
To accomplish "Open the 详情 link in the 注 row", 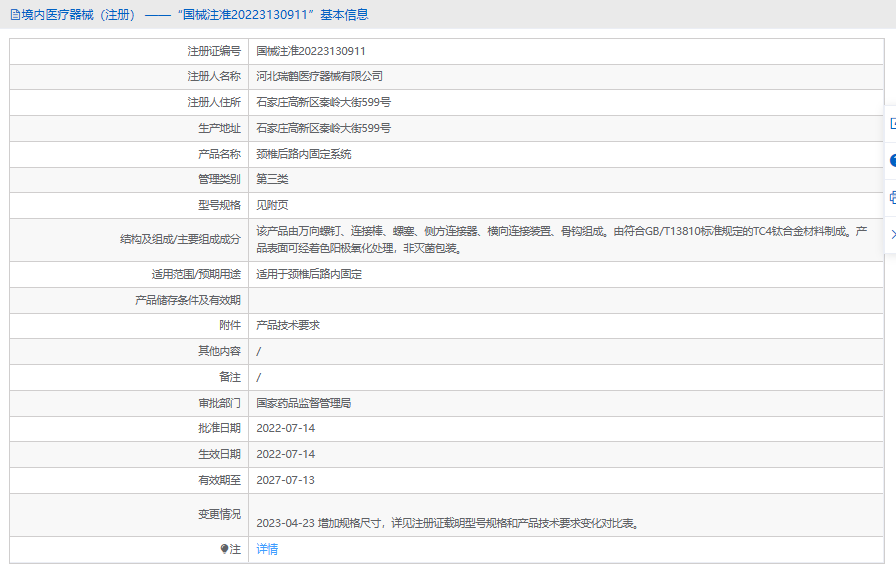I will [x=267, y=549].
